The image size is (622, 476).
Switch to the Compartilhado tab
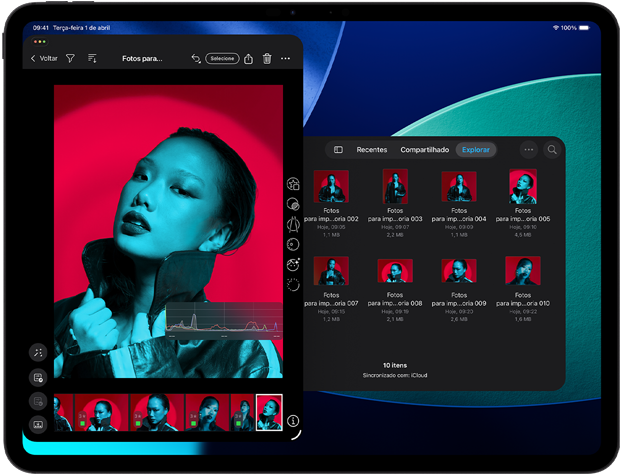pyautogui.click(x=424, y=150)
